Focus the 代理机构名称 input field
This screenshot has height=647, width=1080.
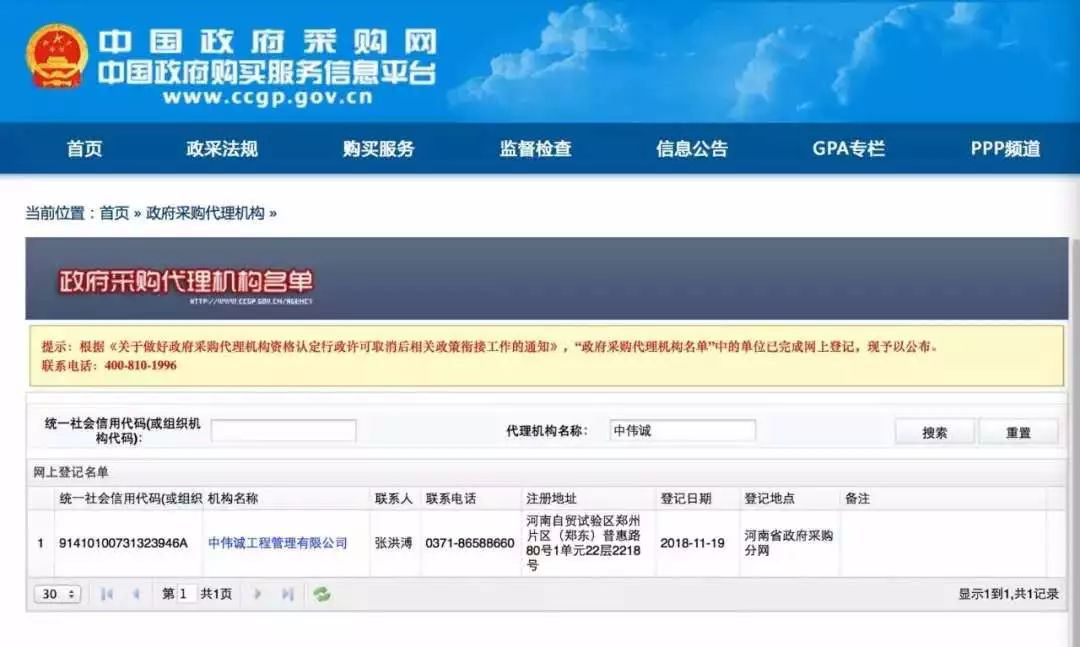pyautogui.click(x=683, y=431)
